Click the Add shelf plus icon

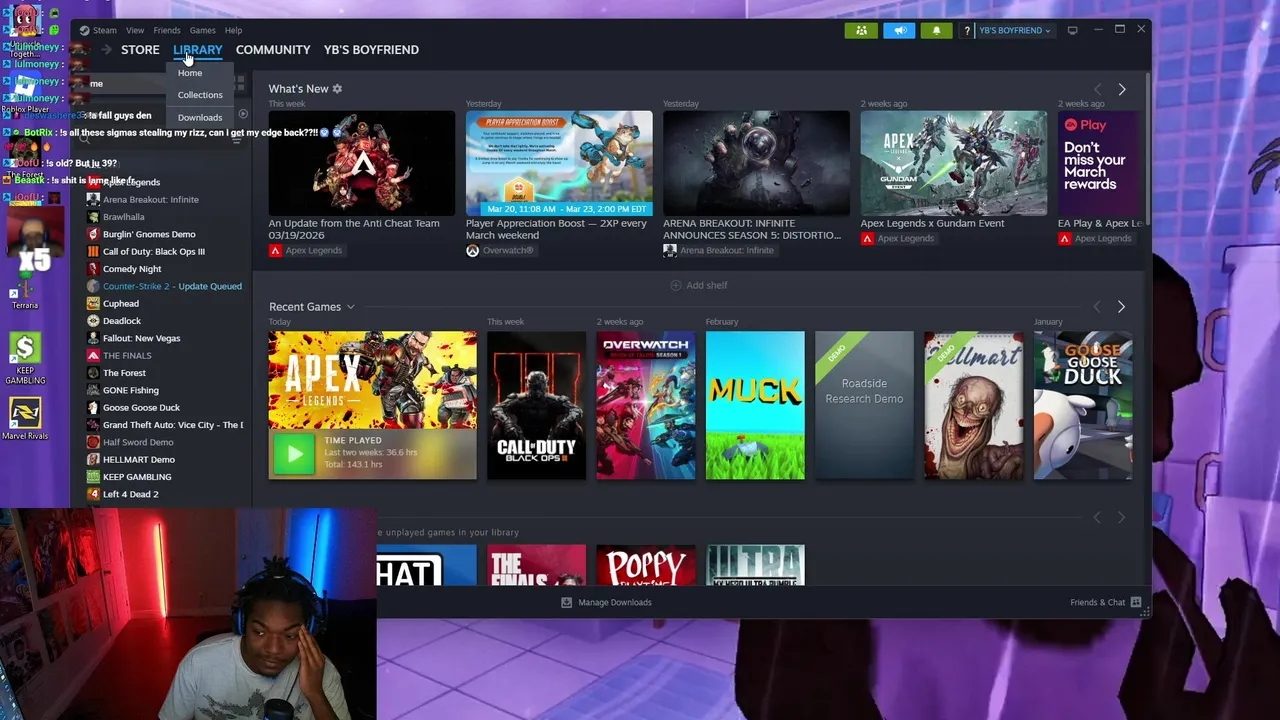[675, 285]
